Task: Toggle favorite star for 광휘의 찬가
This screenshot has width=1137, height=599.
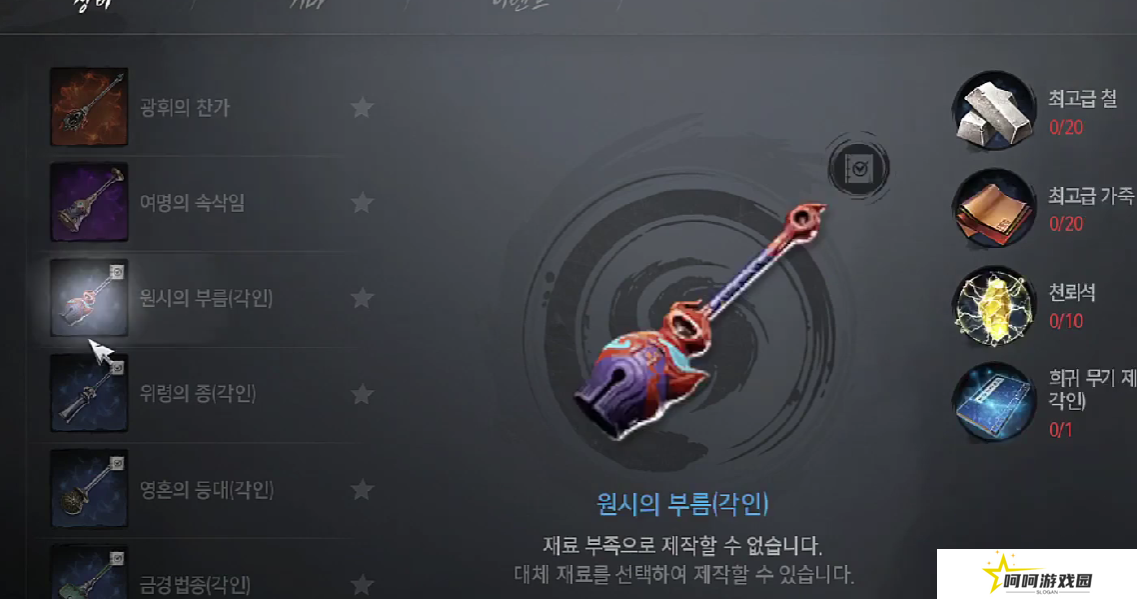Action: pyautogui.click(x=362, y=108)
